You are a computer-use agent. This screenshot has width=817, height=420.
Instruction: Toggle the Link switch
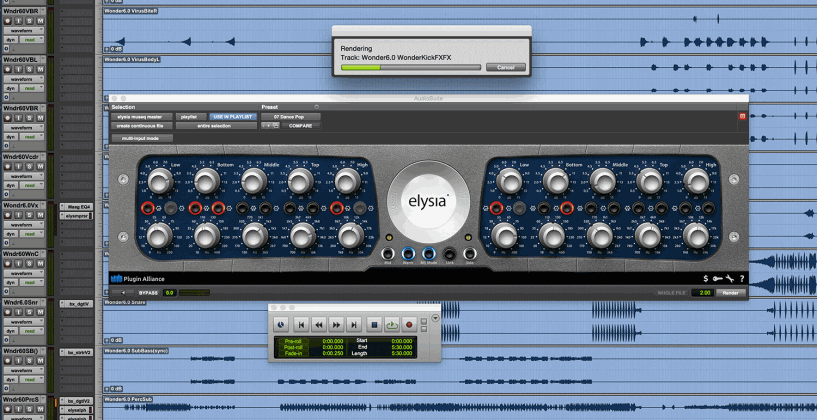pyautogui.click(x=449, y=254)
